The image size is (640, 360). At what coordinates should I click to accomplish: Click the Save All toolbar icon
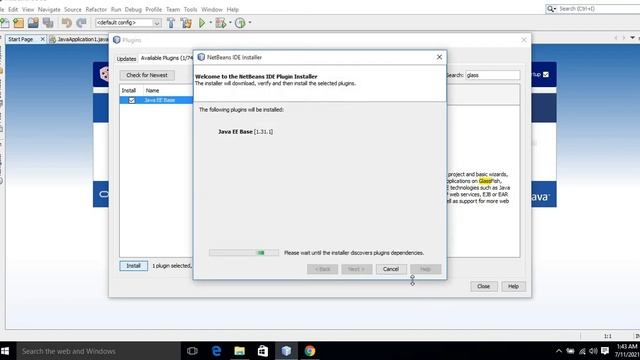tap(48, 23)
